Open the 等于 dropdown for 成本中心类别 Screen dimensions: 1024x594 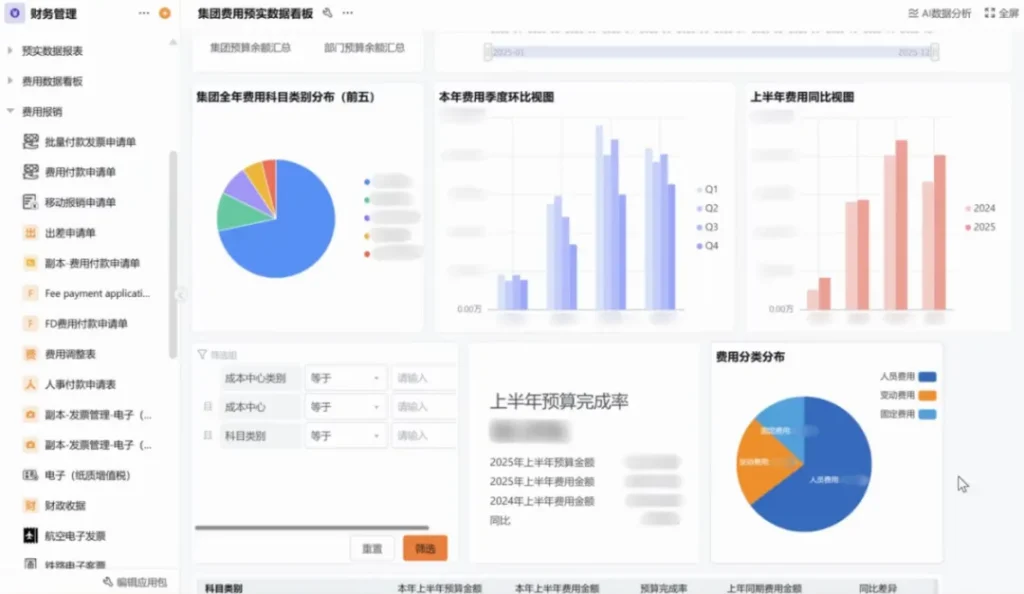point(345,379)
